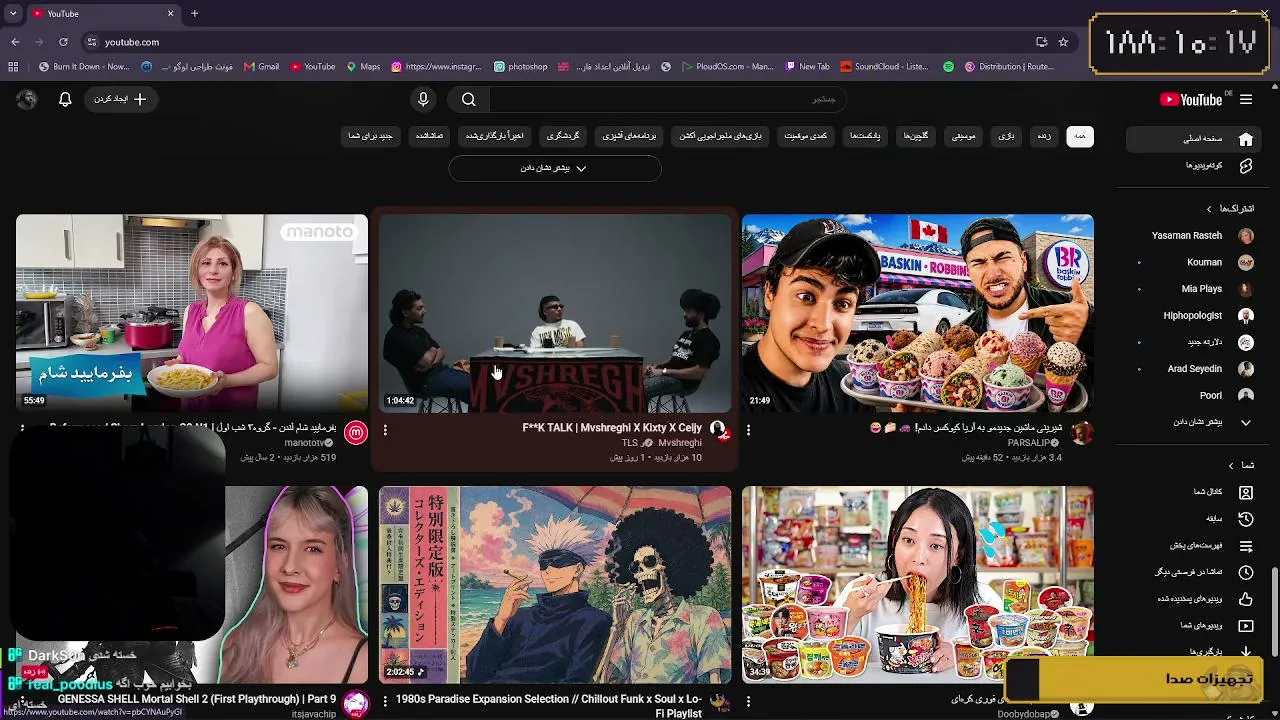Open the PloudOS.com bookmark
This screenshot has width=1280, height=720.
(x=728, y=67)
